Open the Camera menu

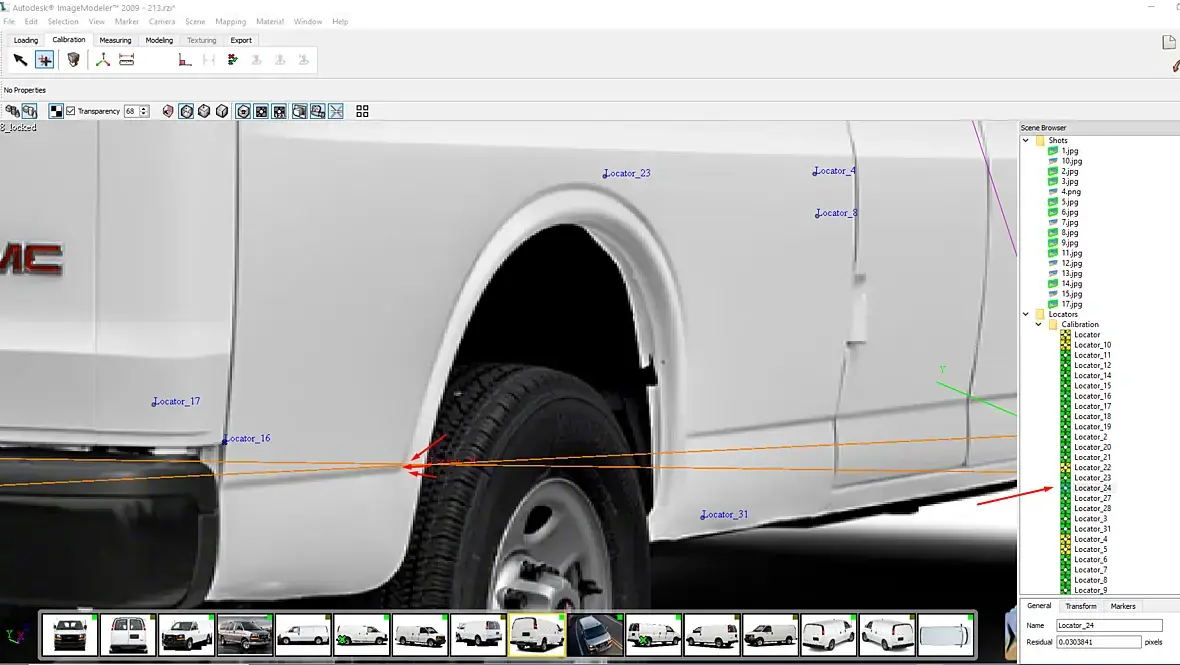point(161,21)
